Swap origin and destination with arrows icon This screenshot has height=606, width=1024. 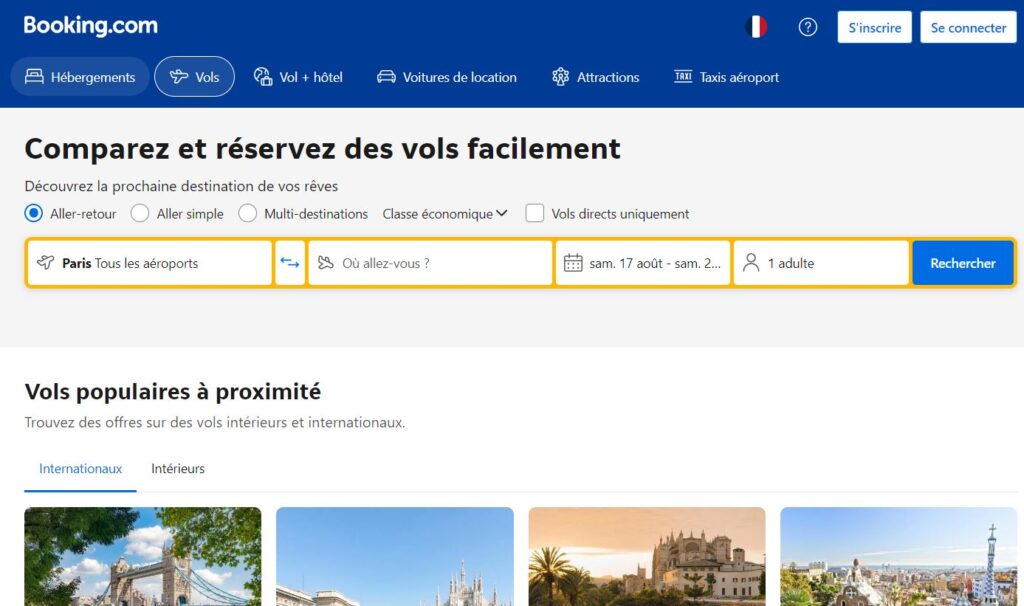click(x=290, y=263)
